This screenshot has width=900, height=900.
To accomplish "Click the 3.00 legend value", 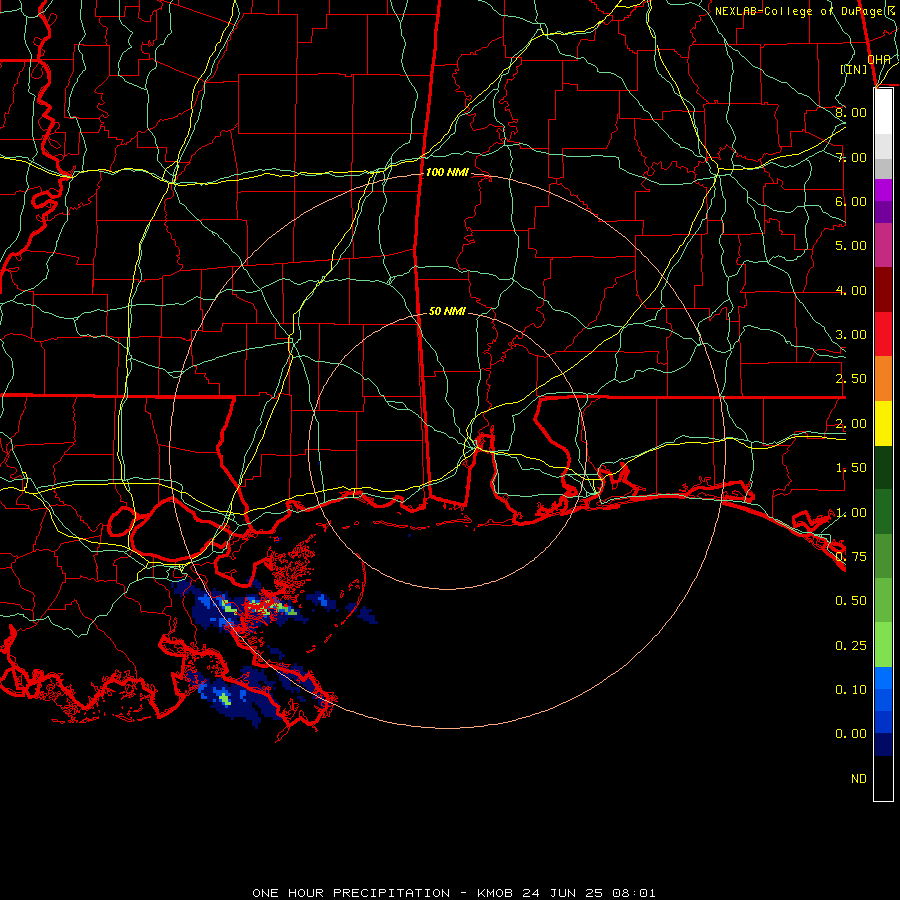I will pyautogui.click(x=851, y=335).
